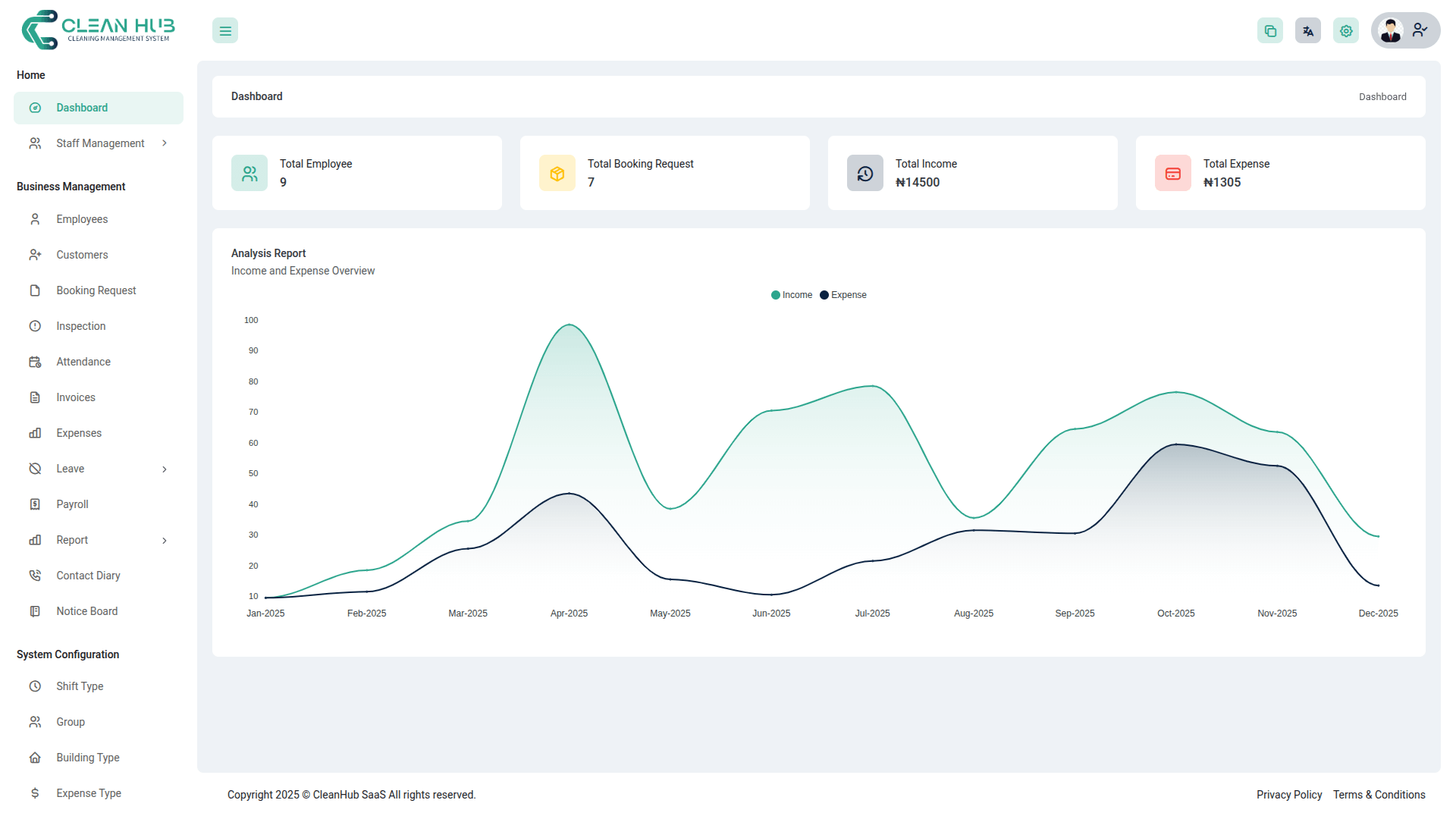Screen dimensions: 1456x819
Task: Click the hamburger sidebar toggle button
Action: [225, 31]
